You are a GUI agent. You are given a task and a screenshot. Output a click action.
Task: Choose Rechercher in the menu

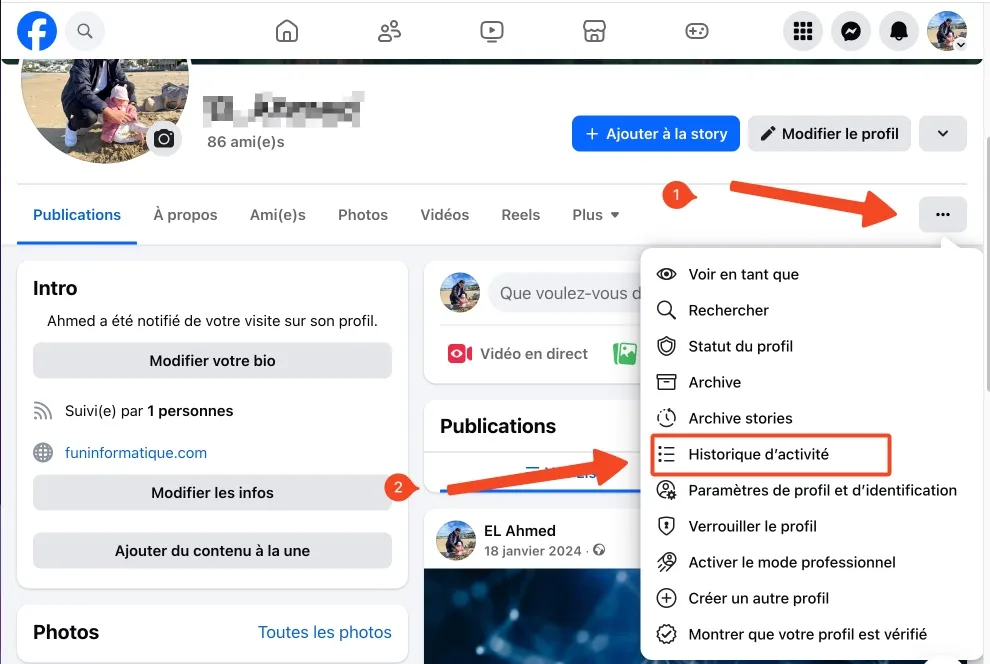(811, 311)
